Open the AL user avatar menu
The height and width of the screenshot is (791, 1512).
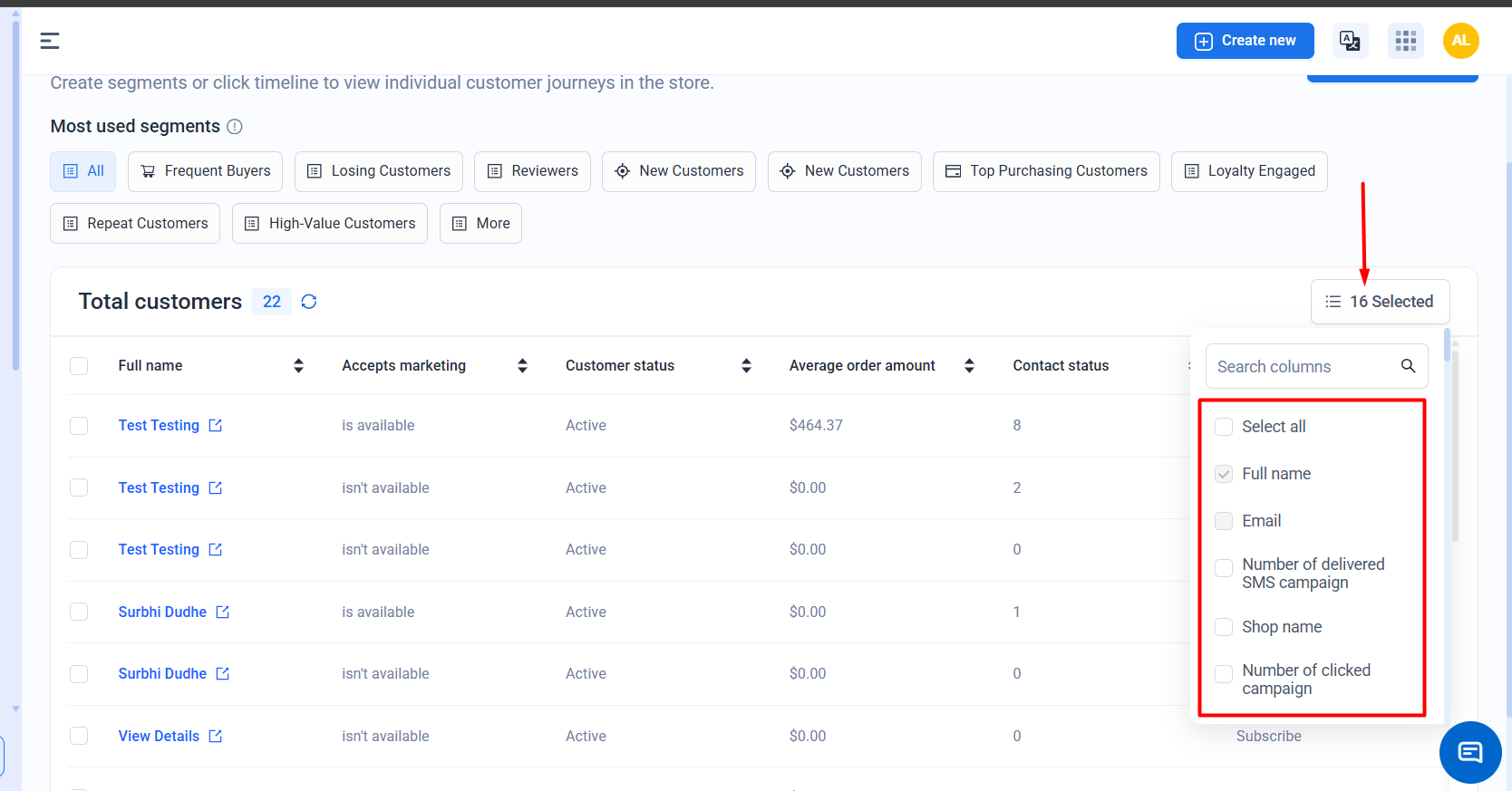[1460, 41]
